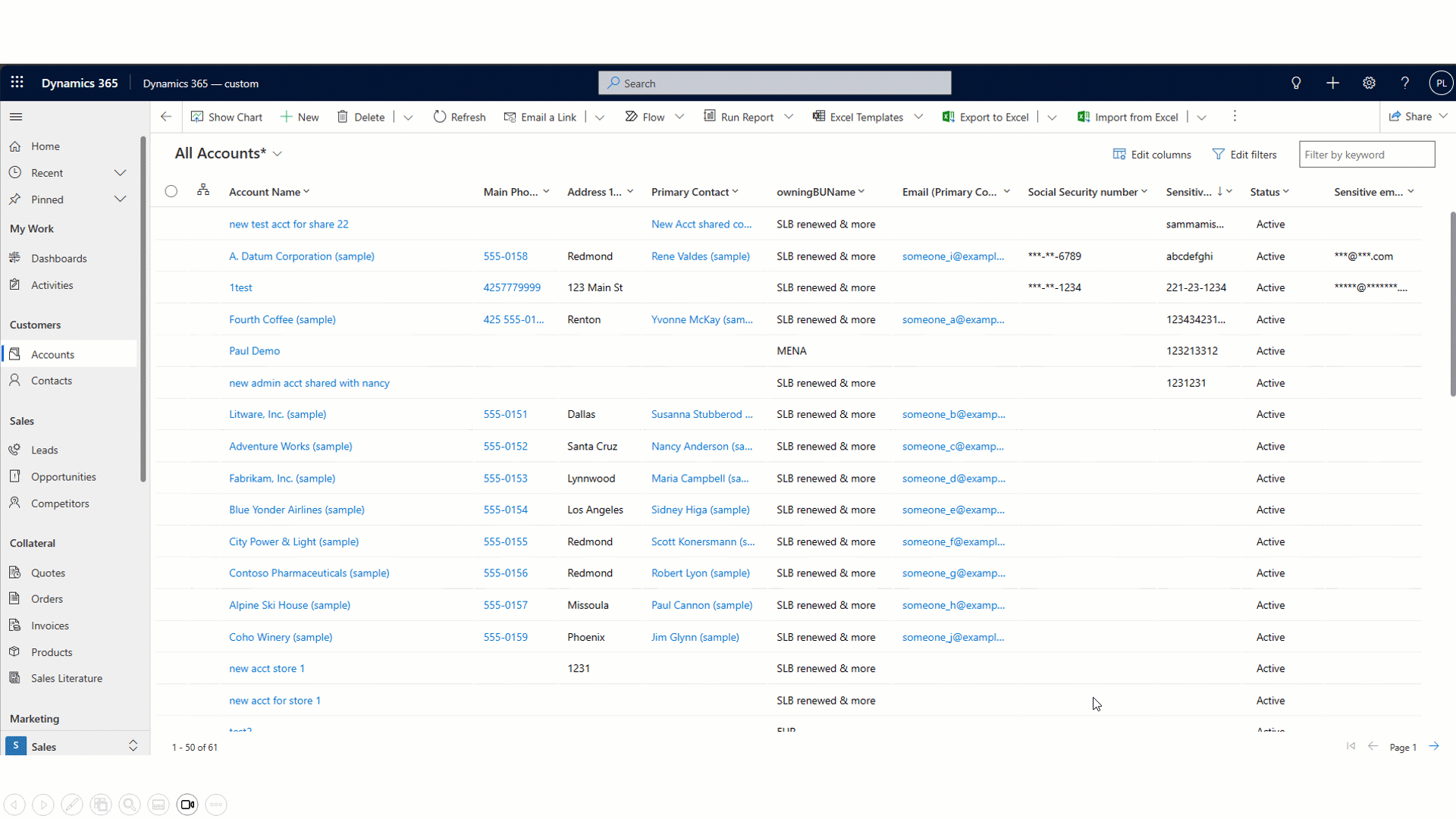Click the lightbulb assistant icon
Image resolution: width=1456 pixels, height=819 pixels.
tap(1296, 83)
